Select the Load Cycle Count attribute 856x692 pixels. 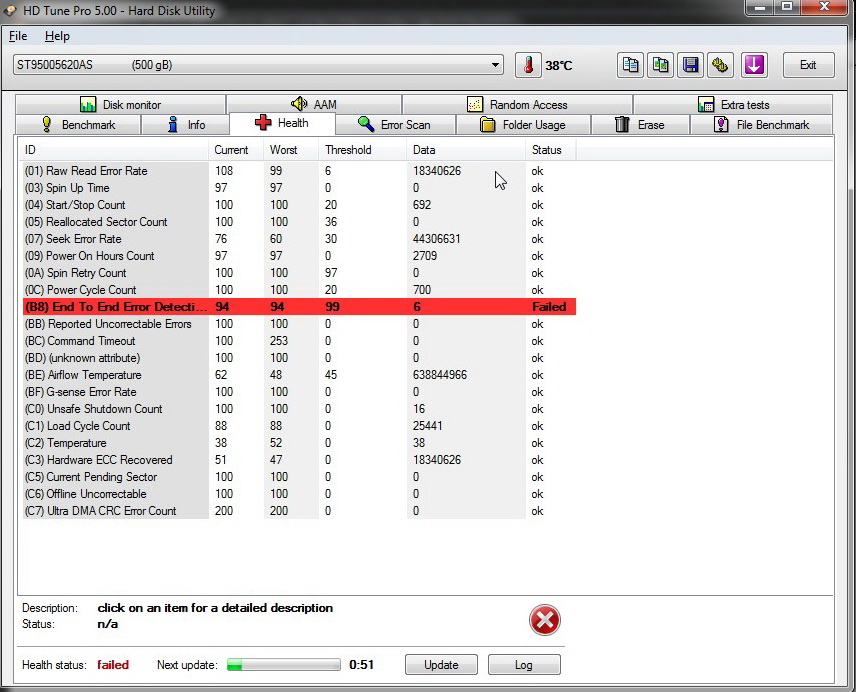coord(299,426)
